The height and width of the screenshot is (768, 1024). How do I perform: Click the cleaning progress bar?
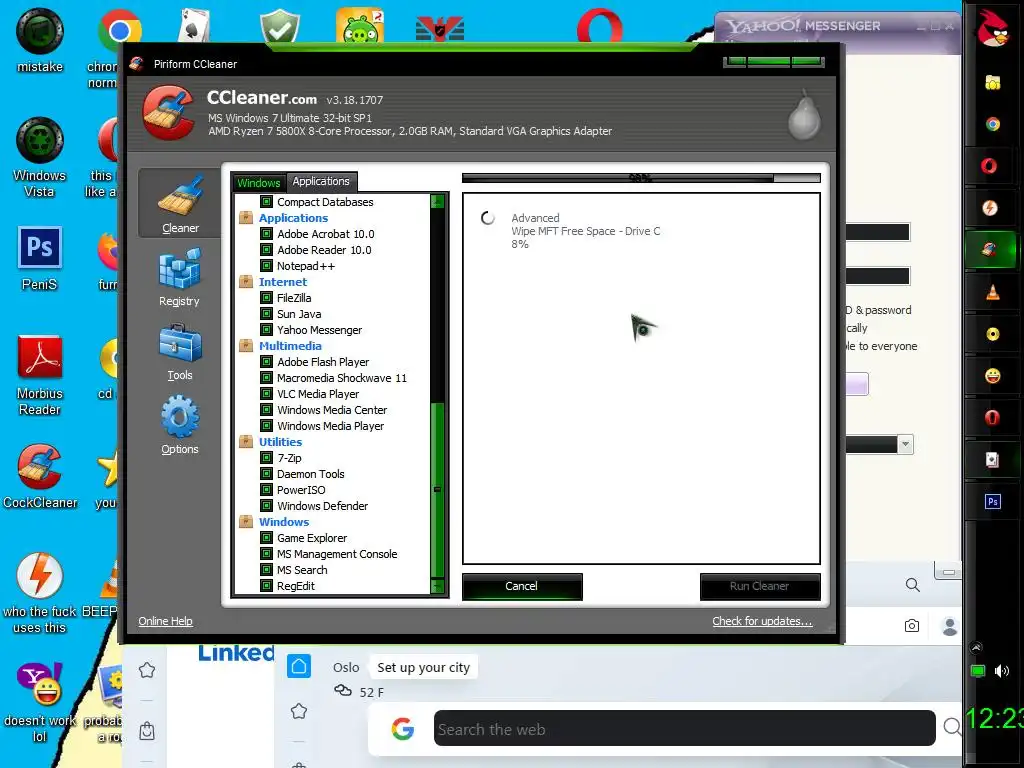[x=641, y=178]
